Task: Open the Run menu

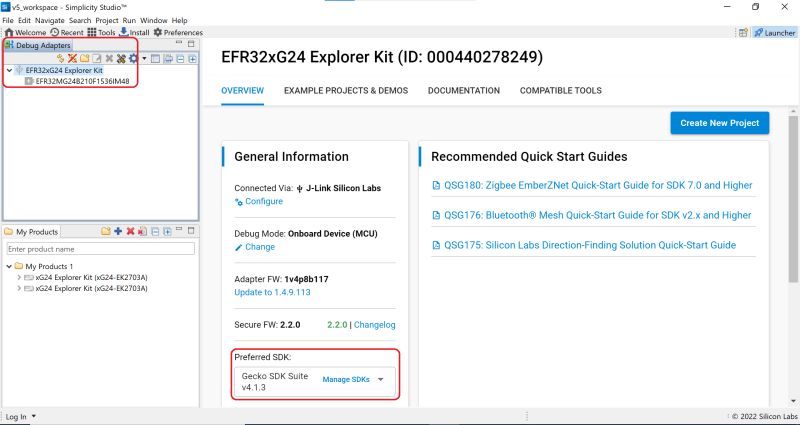Action: pyautogui.click(x=129, y=20)
